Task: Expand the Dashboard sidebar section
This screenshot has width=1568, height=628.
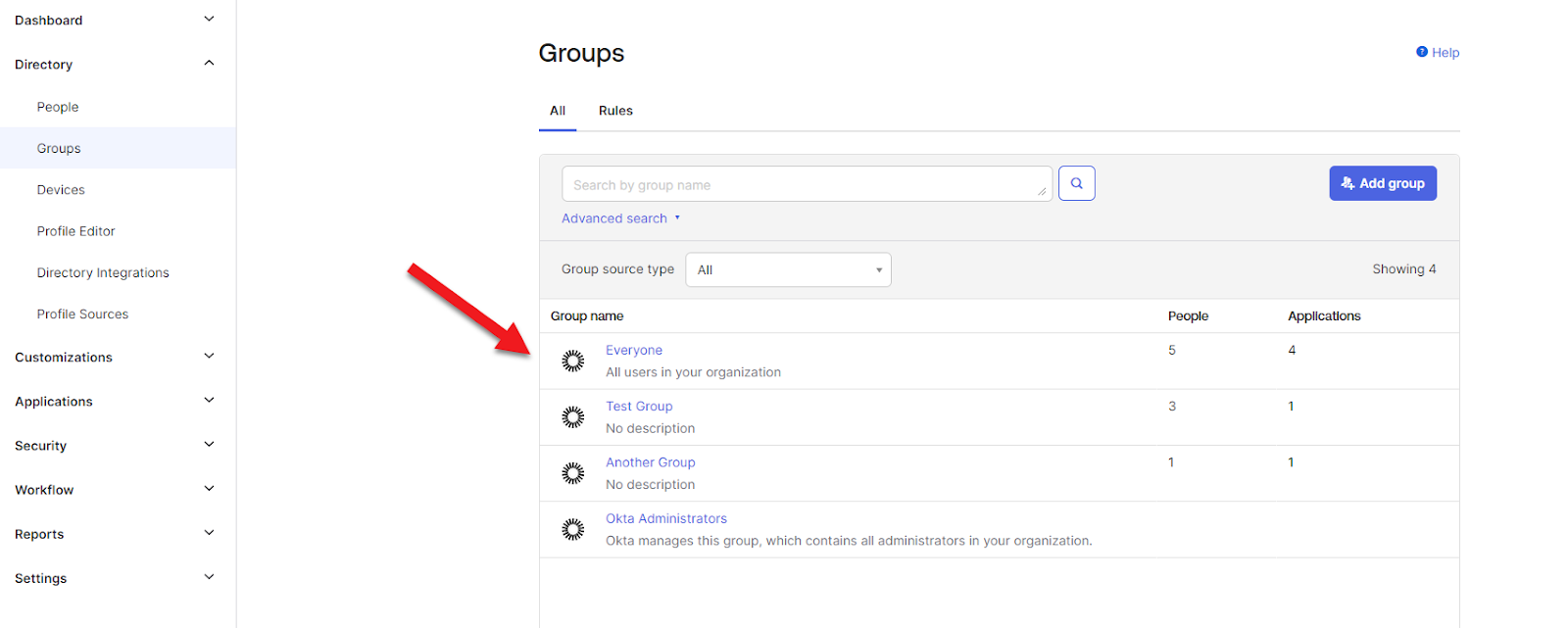Action: (x=208, y=20)
